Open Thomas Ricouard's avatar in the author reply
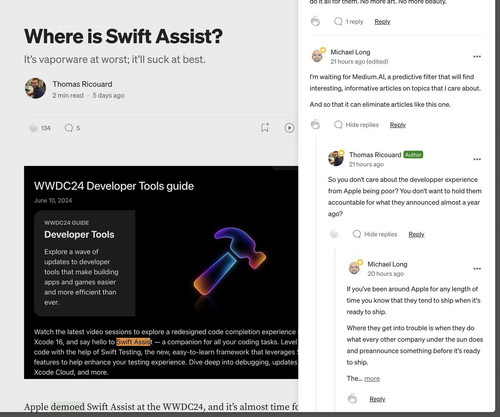The height and width of the screenshot is (417, 500). (336, 158)
